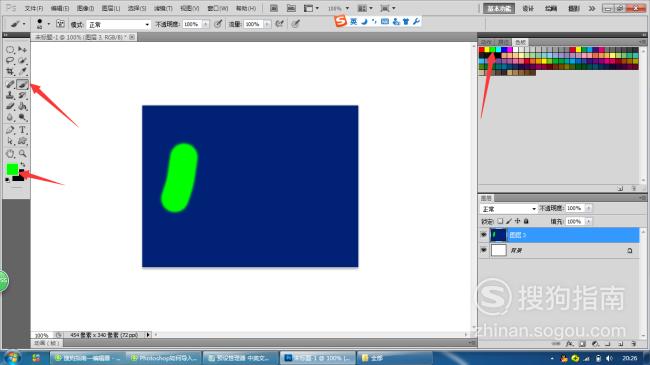The width and height of the screenshot is (650, 365).
Task: Select the Crop tool
Action: pyautogui.click(x=10, y=71)
